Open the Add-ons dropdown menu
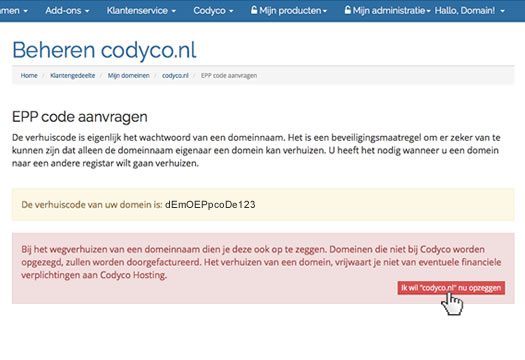The height and width of the screenshot is (360, 525). point(67,11)
